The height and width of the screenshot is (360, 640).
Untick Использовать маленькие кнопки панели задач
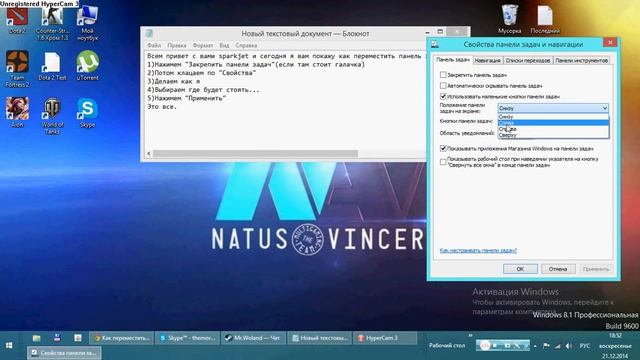pos(443,96)
